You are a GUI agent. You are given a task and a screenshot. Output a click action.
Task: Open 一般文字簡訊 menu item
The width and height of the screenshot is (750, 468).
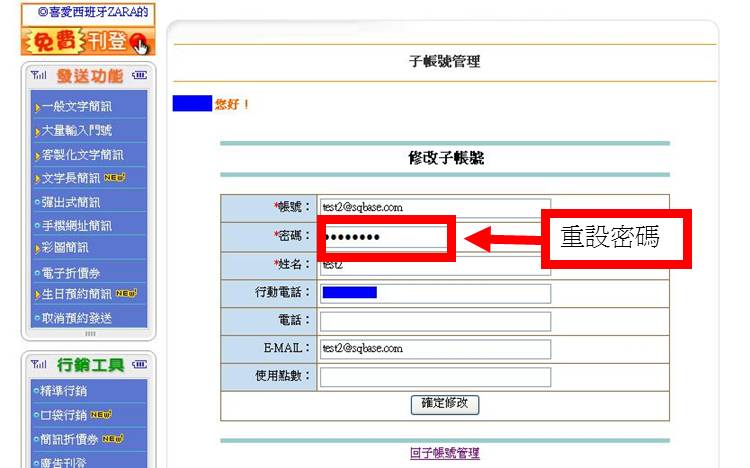pyautogui.click(x=76, y=106)
